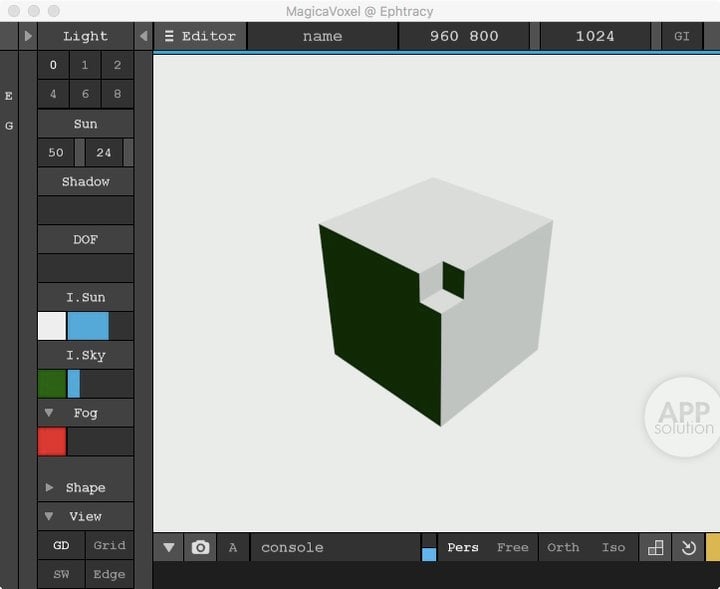Expand the Shape section
The width and height of the screenshot is (720, 589).
tap(49, 487)
